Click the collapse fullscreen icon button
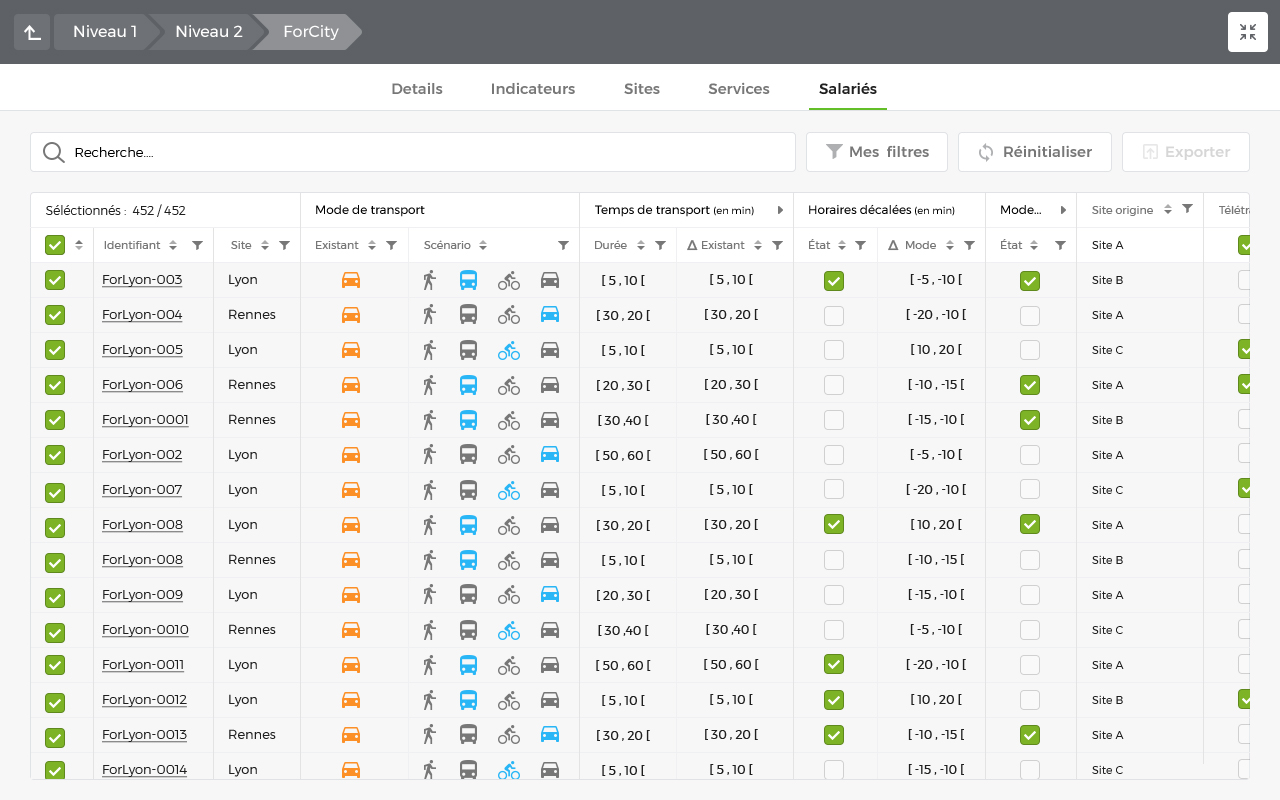Screen dimensions: 1280x800 [1248, 32]
